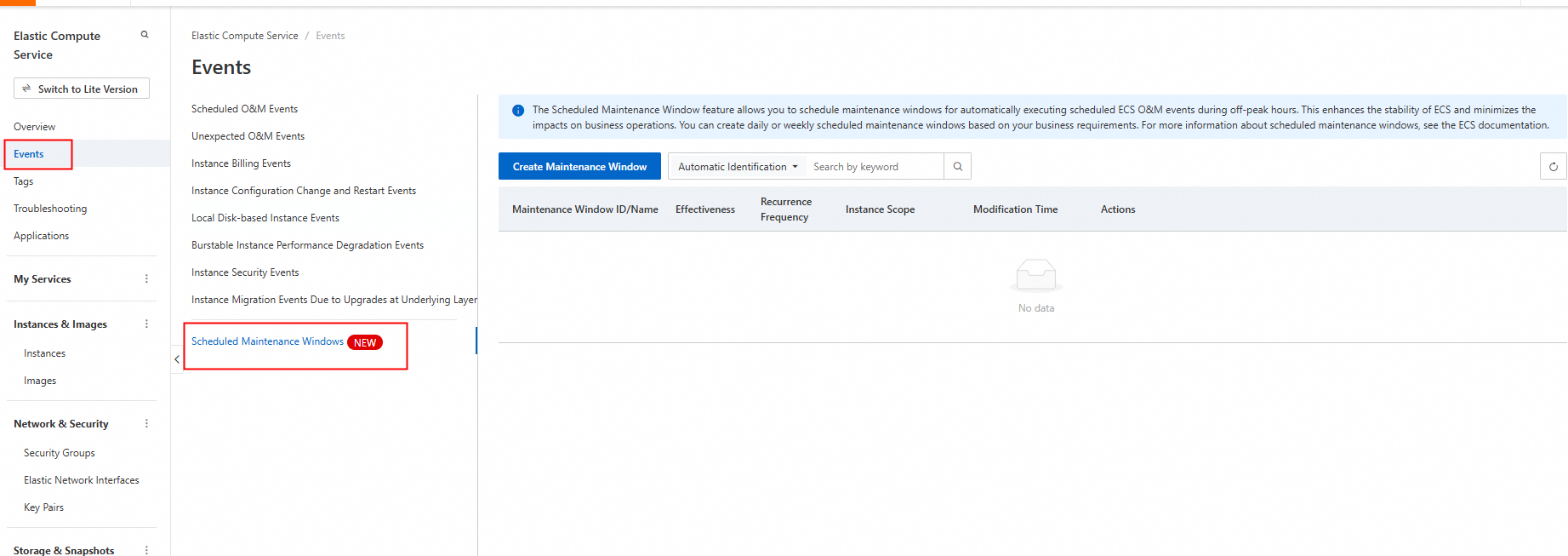1568x556 pixels.
Task: Open Key Pairs in the sidebar
Action: point(43,507)
